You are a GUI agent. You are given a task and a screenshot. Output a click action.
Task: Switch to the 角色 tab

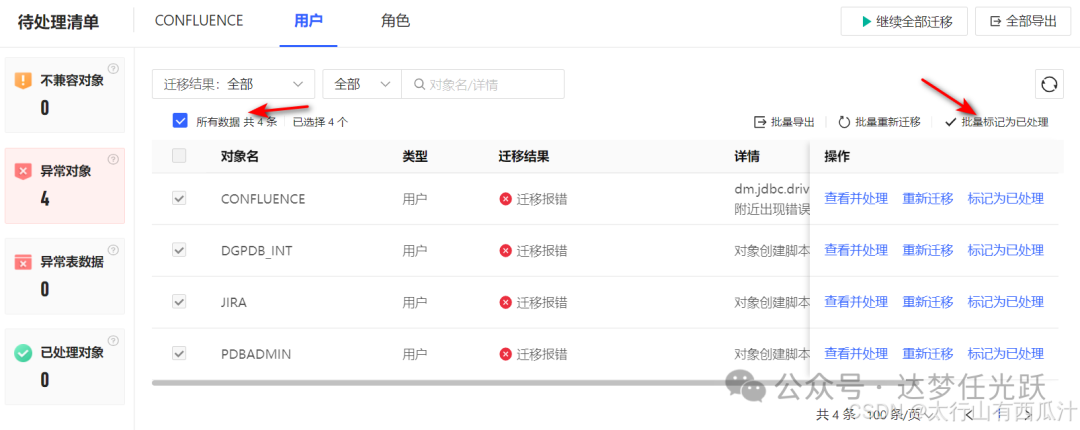395,21
